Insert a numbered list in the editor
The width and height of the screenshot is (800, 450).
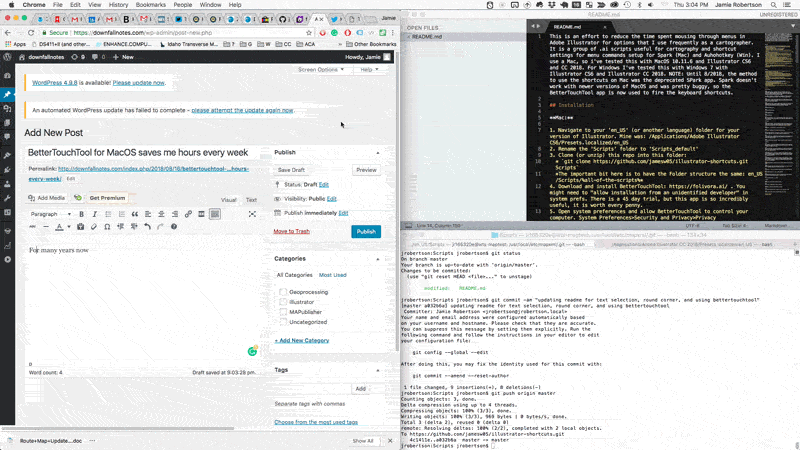pos(121,214)
